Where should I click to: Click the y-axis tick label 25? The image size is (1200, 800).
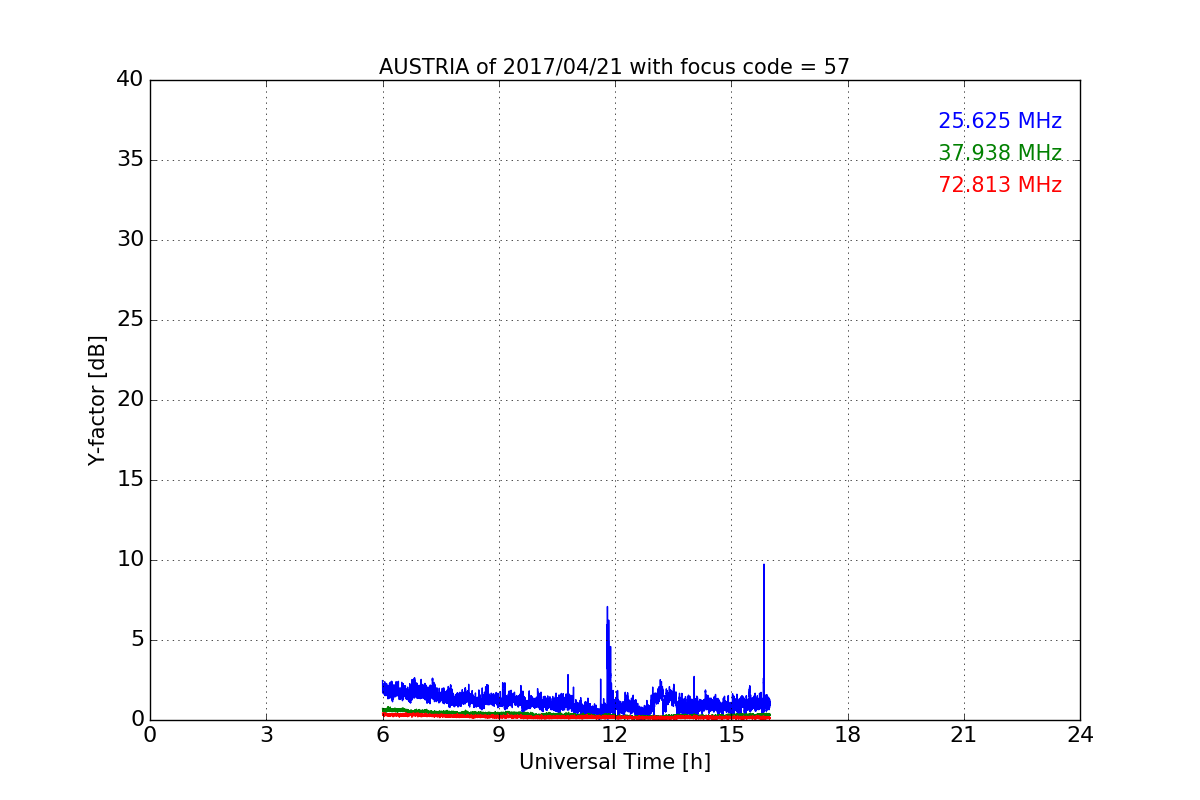pos(129,320)
